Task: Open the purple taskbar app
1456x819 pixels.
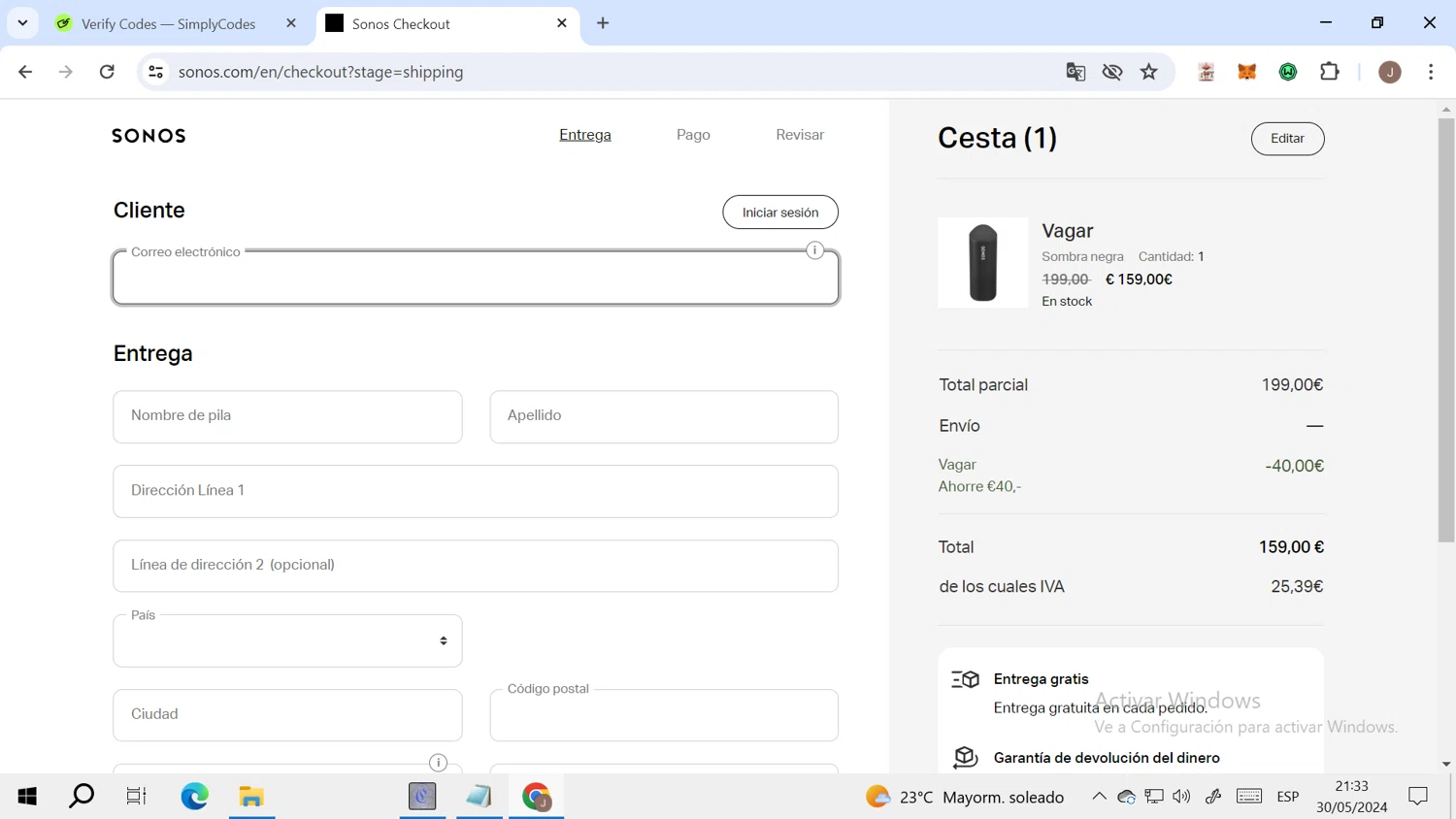Action: (x=422, y=797)
